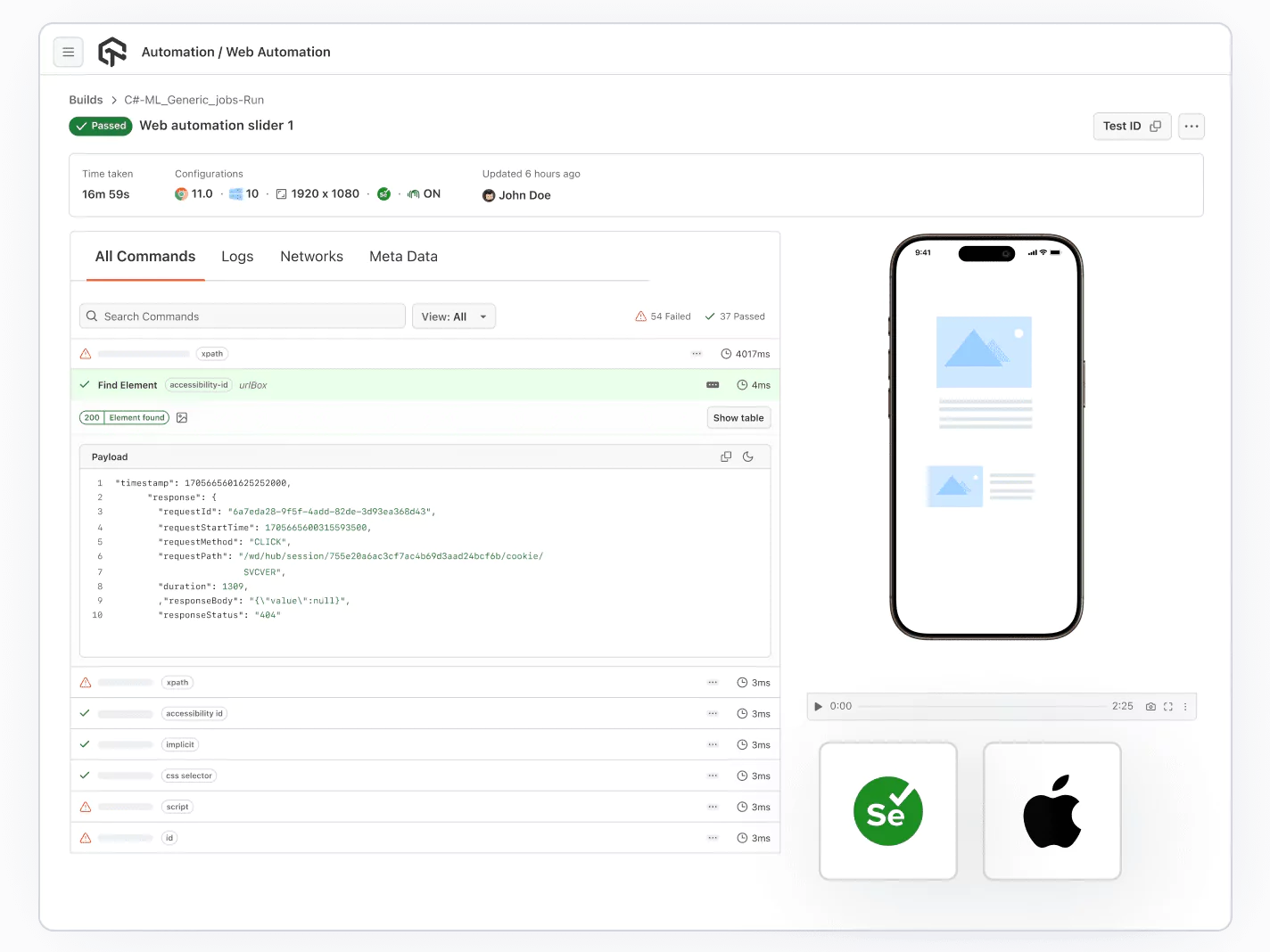Click the Show table button

coord(738,417)
